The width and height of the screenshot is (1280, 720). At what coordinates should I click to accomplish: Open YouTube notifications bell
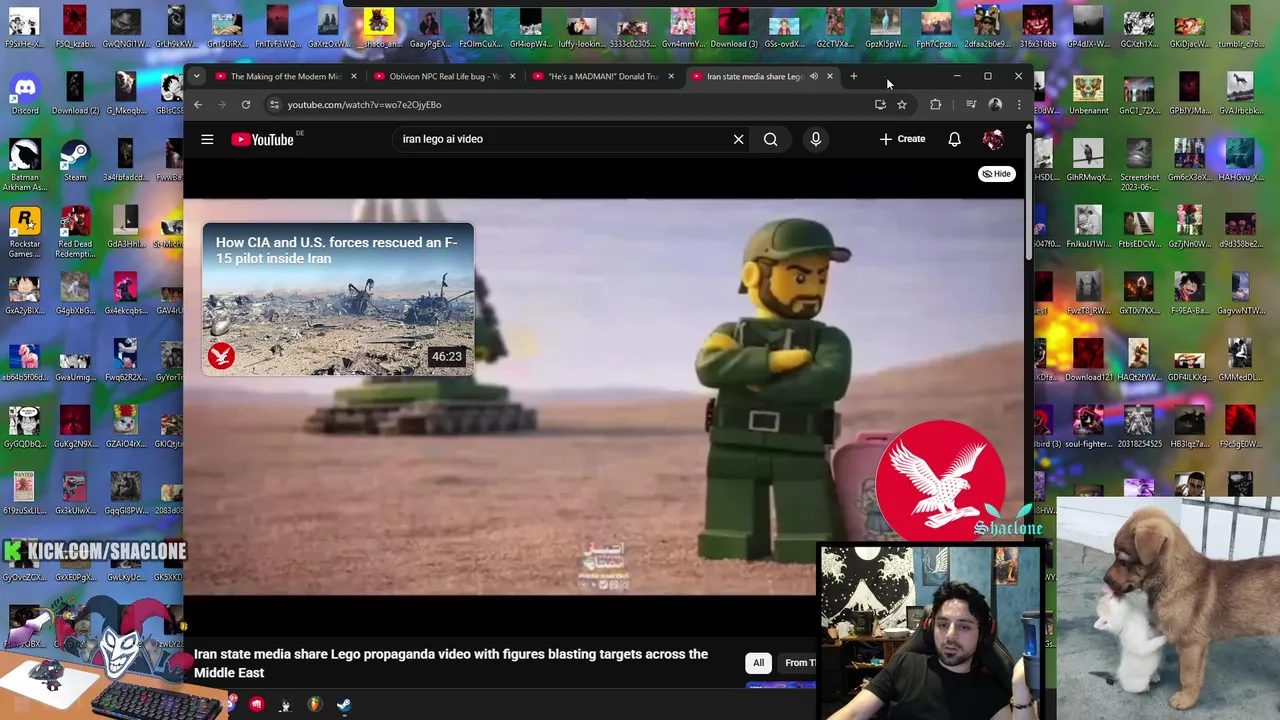coord(954,139)
